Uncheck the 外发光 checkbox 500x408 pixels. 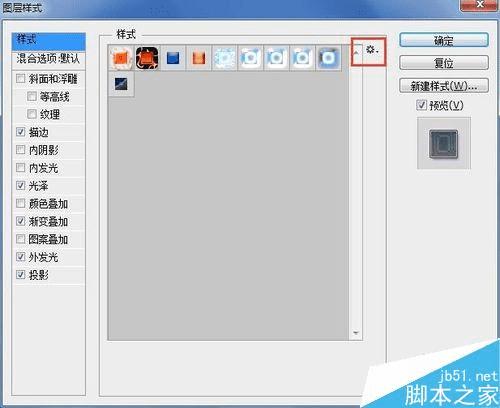tap(20, 257)
